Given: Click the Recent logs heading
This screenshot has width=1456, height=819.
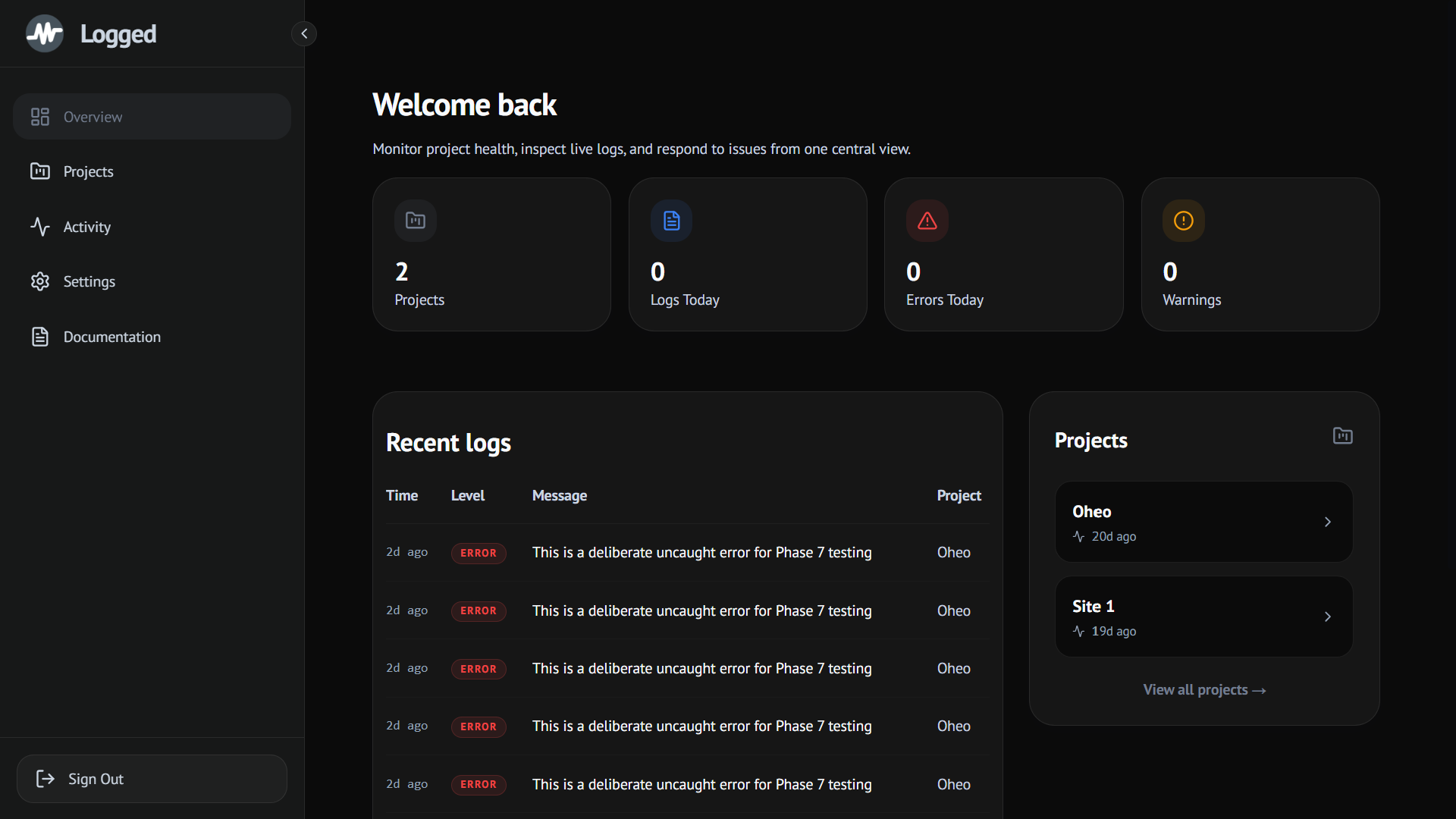Looking at the screenshot, I should pos(448,443).
